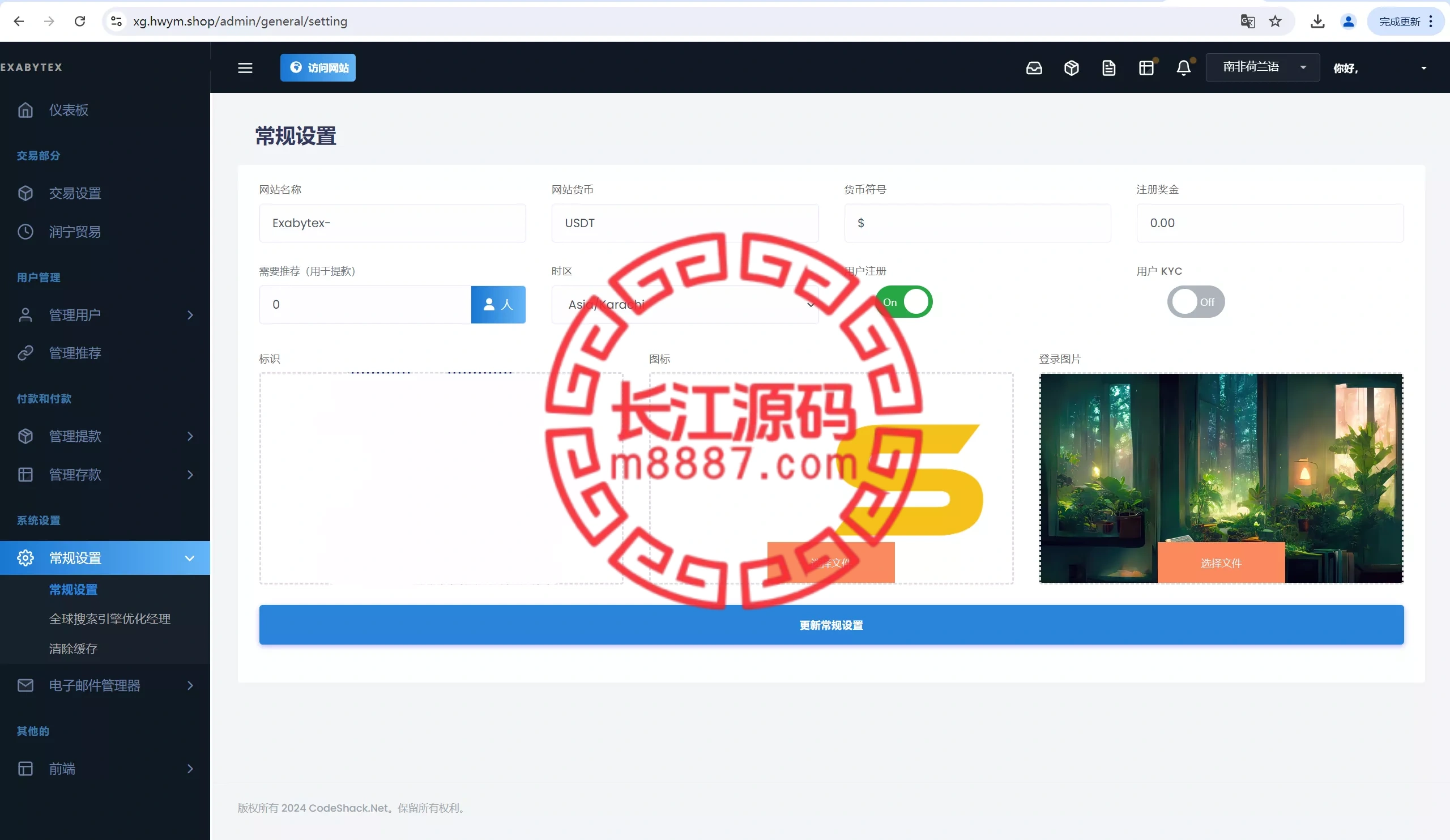Expand 前端 frontend submenu
The width and height of the screenshot is (1450, 840).
105,769
